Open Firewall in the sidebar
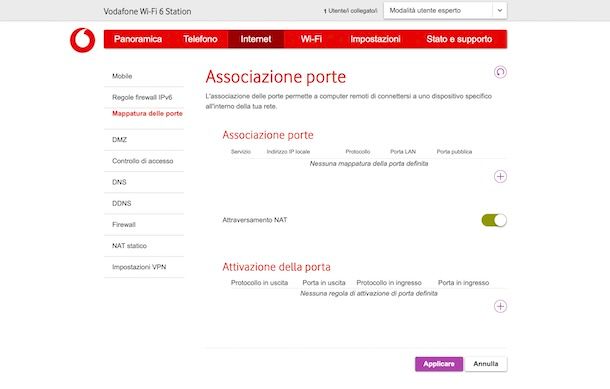610x389 pixels. pyautogui.click(x=144, y=224)
